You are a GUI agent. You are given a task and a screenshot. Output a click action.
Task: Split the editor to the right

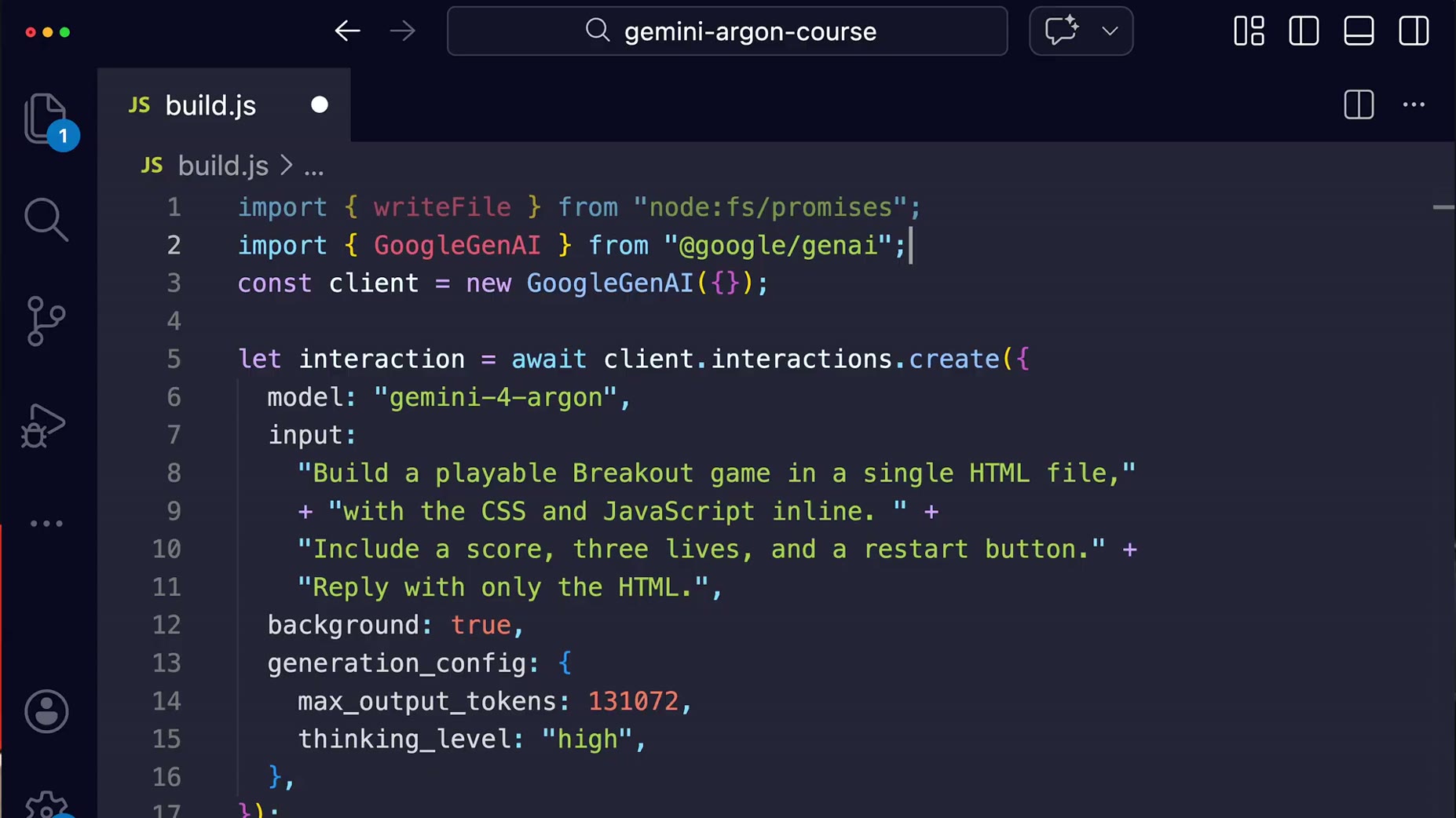click(x=1359, y=104)
